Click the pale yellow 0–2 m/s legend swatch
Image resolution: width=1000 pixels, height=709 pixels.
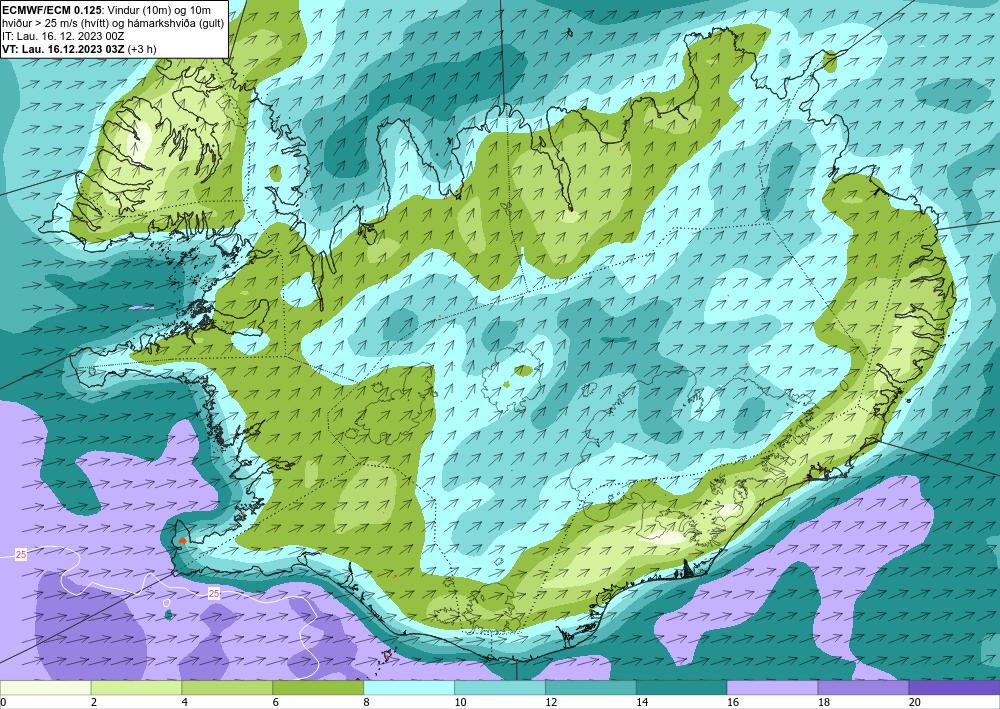coord(45,688)
